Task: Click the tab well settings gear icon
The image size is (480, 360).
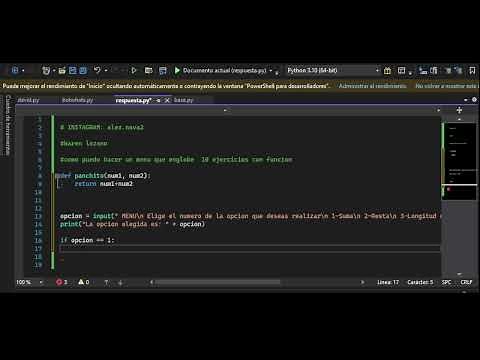Action: [474, 100]
